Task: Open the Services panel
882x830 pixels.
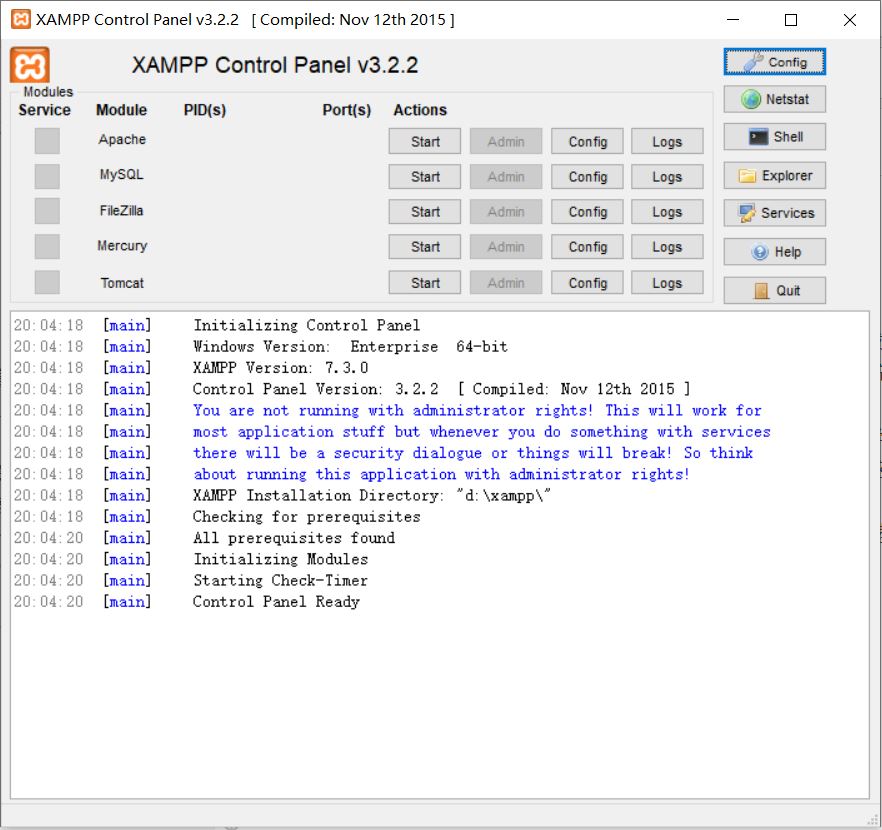Action: pyautogui.click(x=775, y=213)
